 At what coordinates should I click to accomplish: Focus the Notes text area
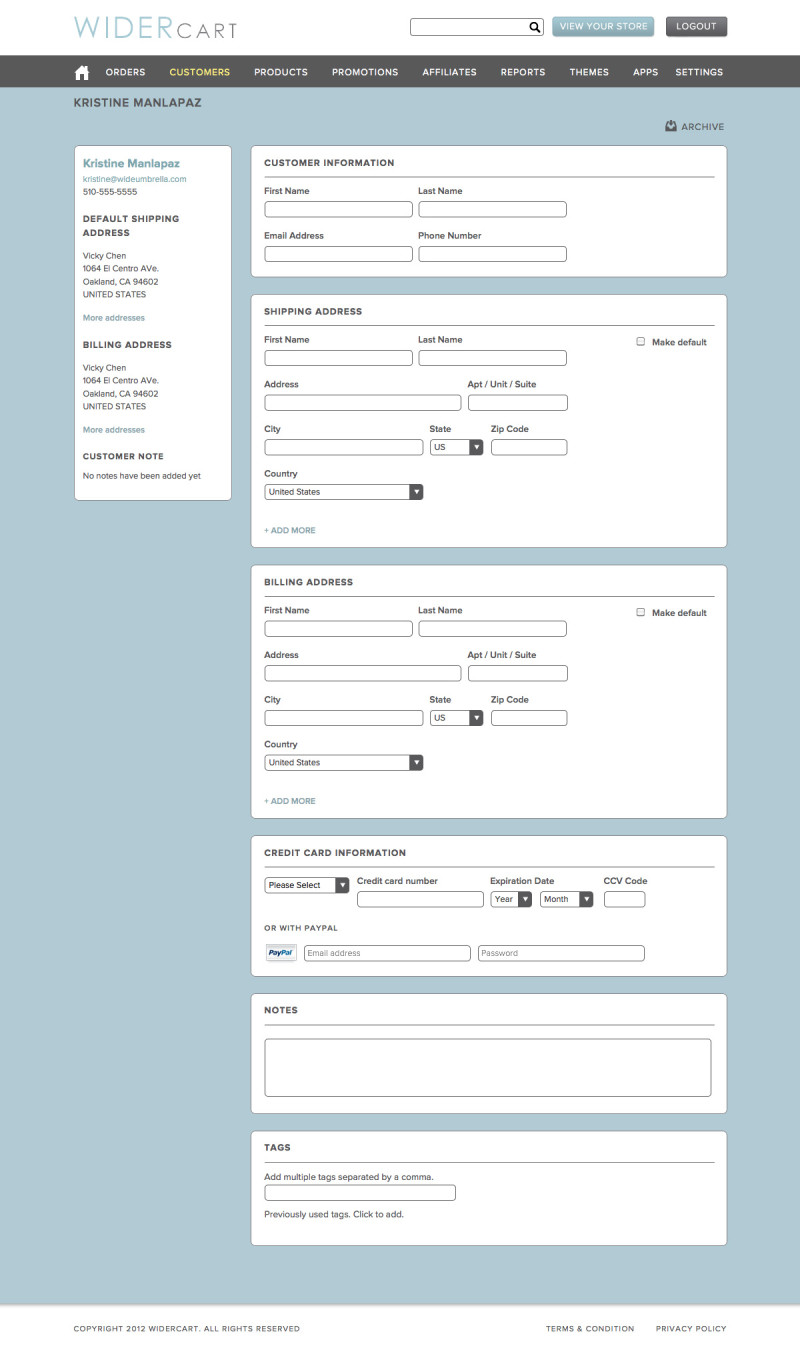tap(487, 1067)
